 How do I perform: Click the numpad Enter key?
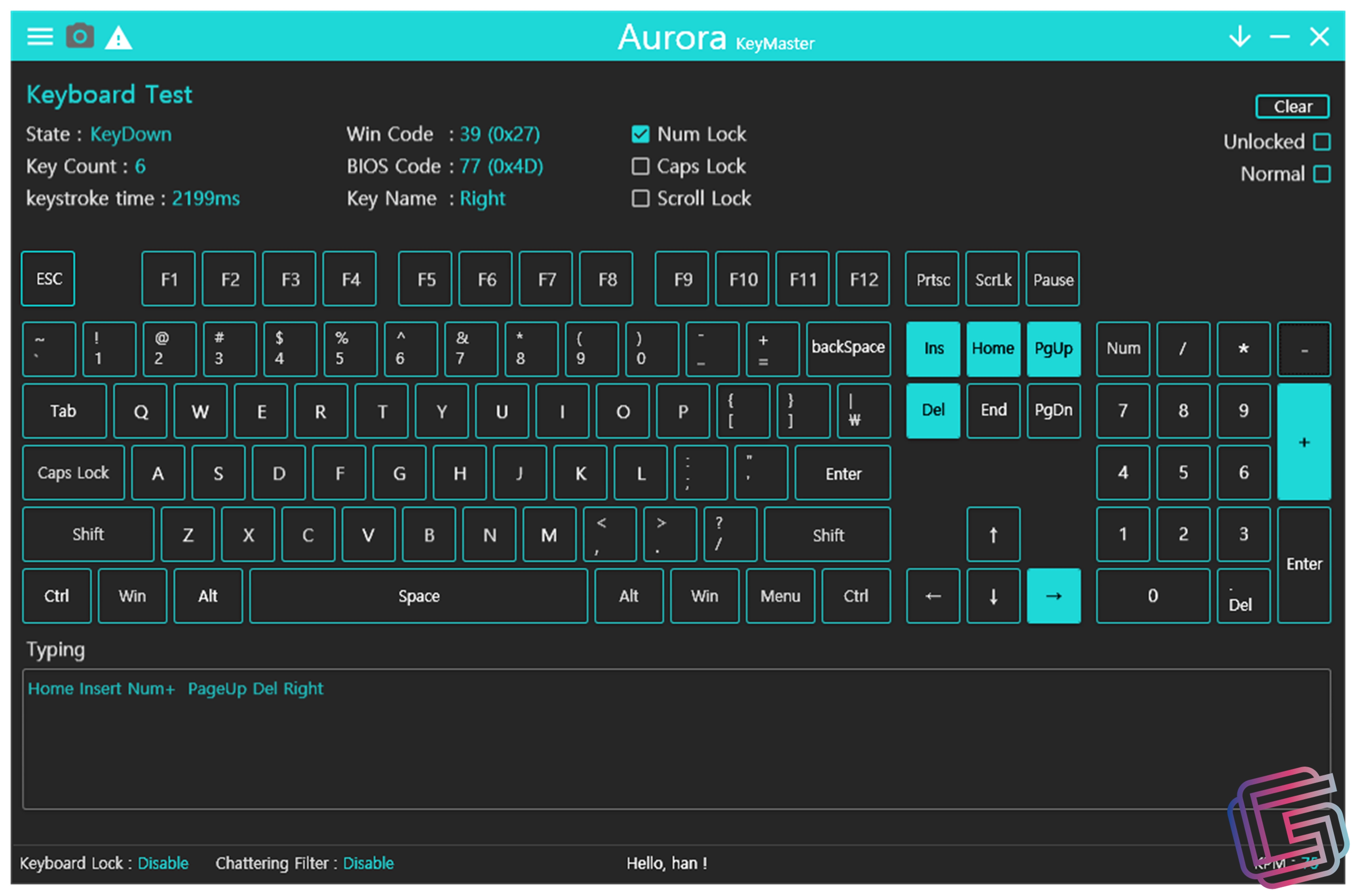[1304, 565]
